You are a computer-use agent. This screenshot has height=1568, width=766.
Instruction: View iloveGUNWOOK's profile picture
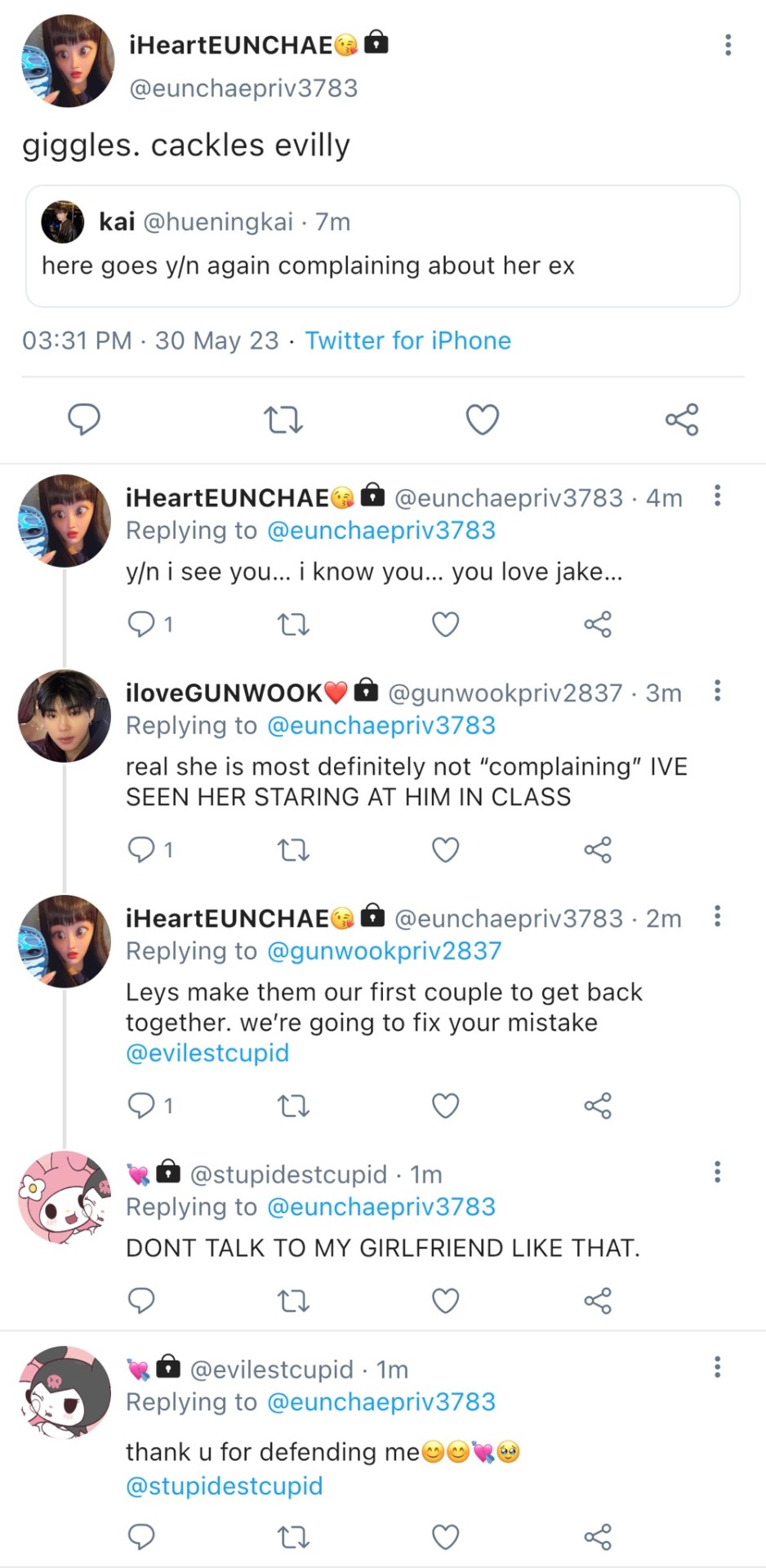pyautogui.click(x=64, y=716)
